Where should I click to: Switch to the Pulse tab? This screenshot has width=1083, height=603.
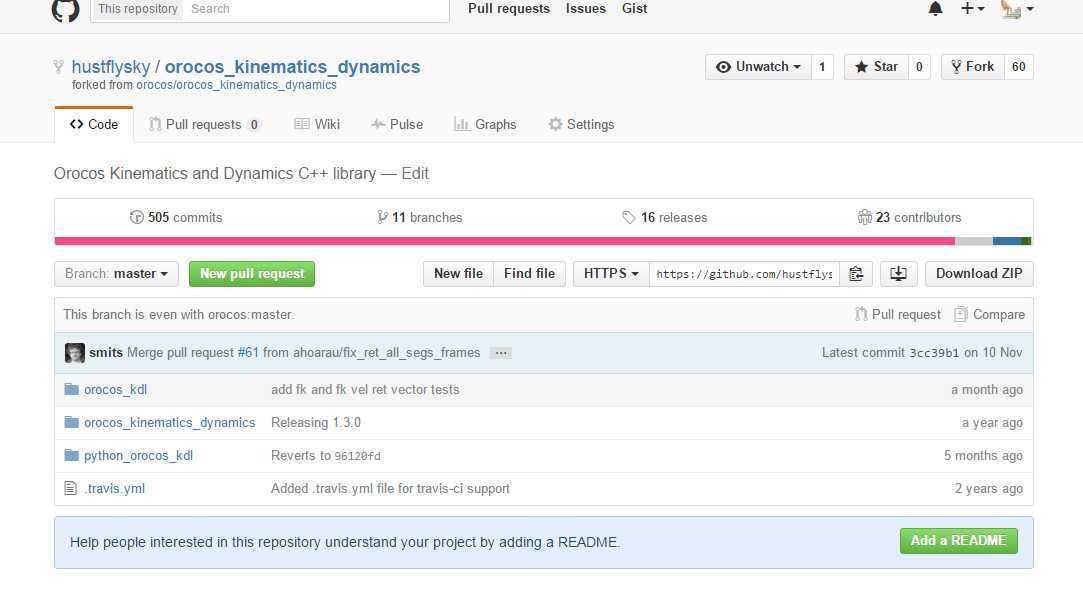[x=397, y=124]
